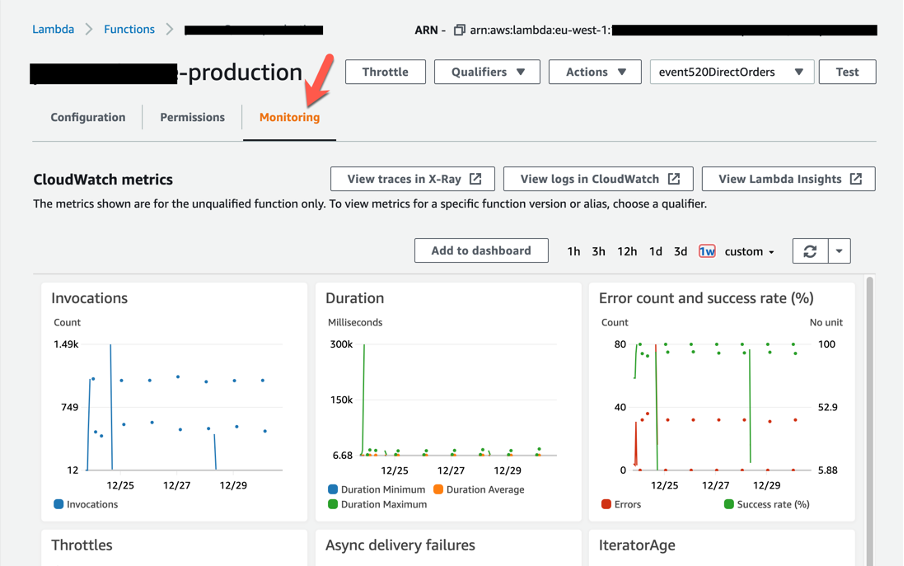This screenshot has height=566, width=904.
Task: Click external link icon on View traces in X-Ray
Action: (475, 179)
